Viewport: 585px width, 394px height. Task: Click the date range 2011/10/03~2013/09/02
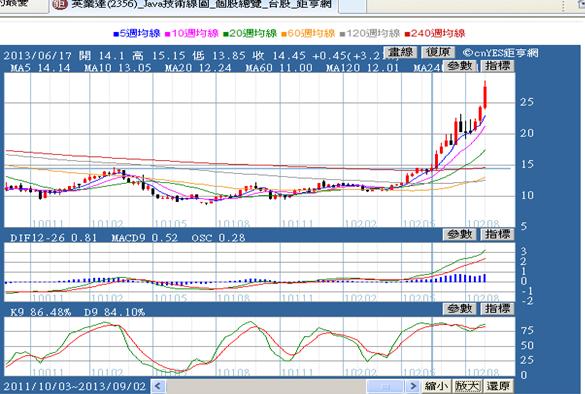(75, 386)
